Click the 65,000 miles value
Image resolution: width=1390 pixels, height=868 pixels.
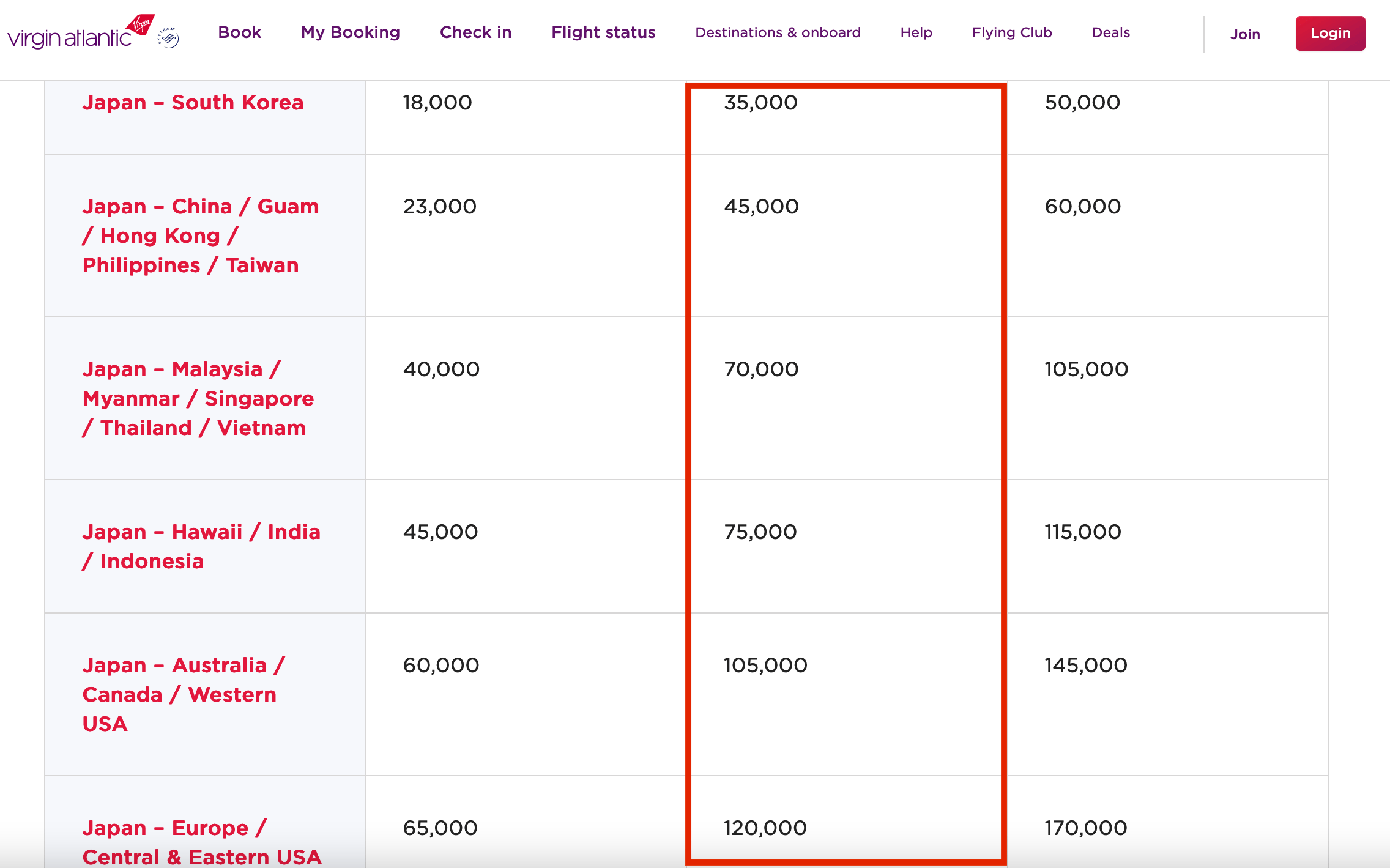click(x=440, y=828)
